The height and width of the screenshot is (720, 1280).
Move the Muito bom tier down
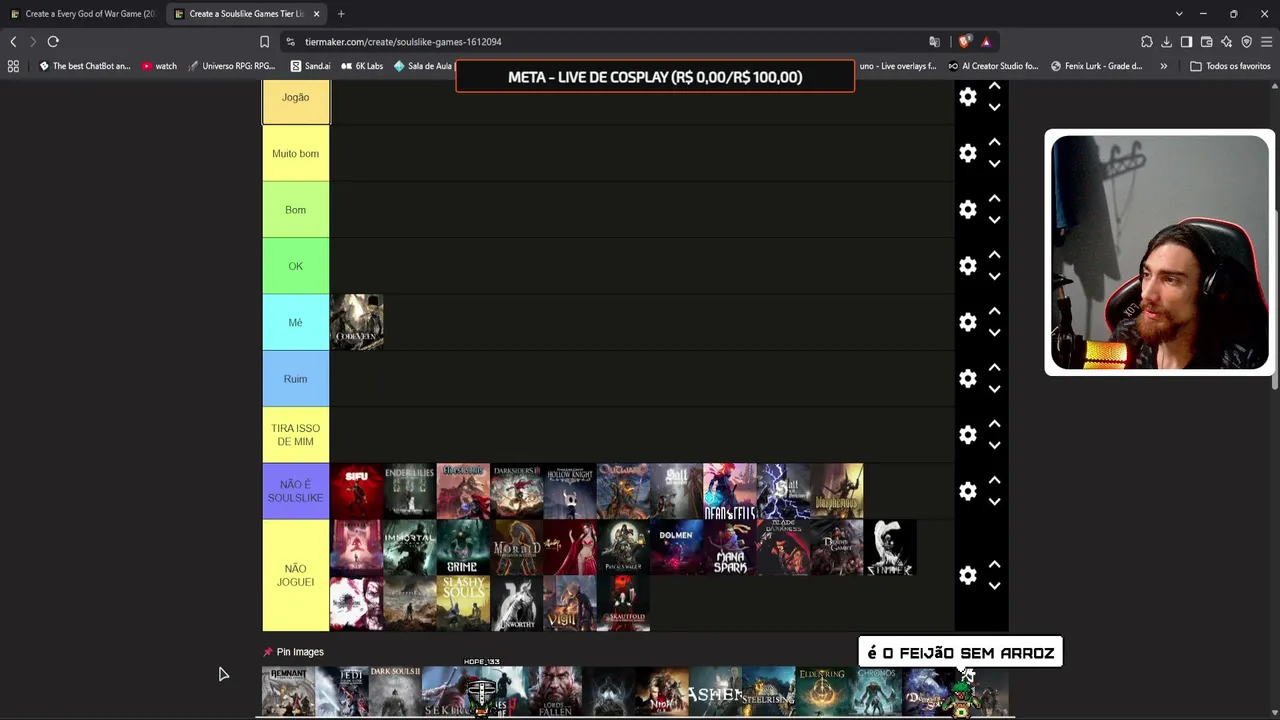pyautogui.click(x=994, y=164)
